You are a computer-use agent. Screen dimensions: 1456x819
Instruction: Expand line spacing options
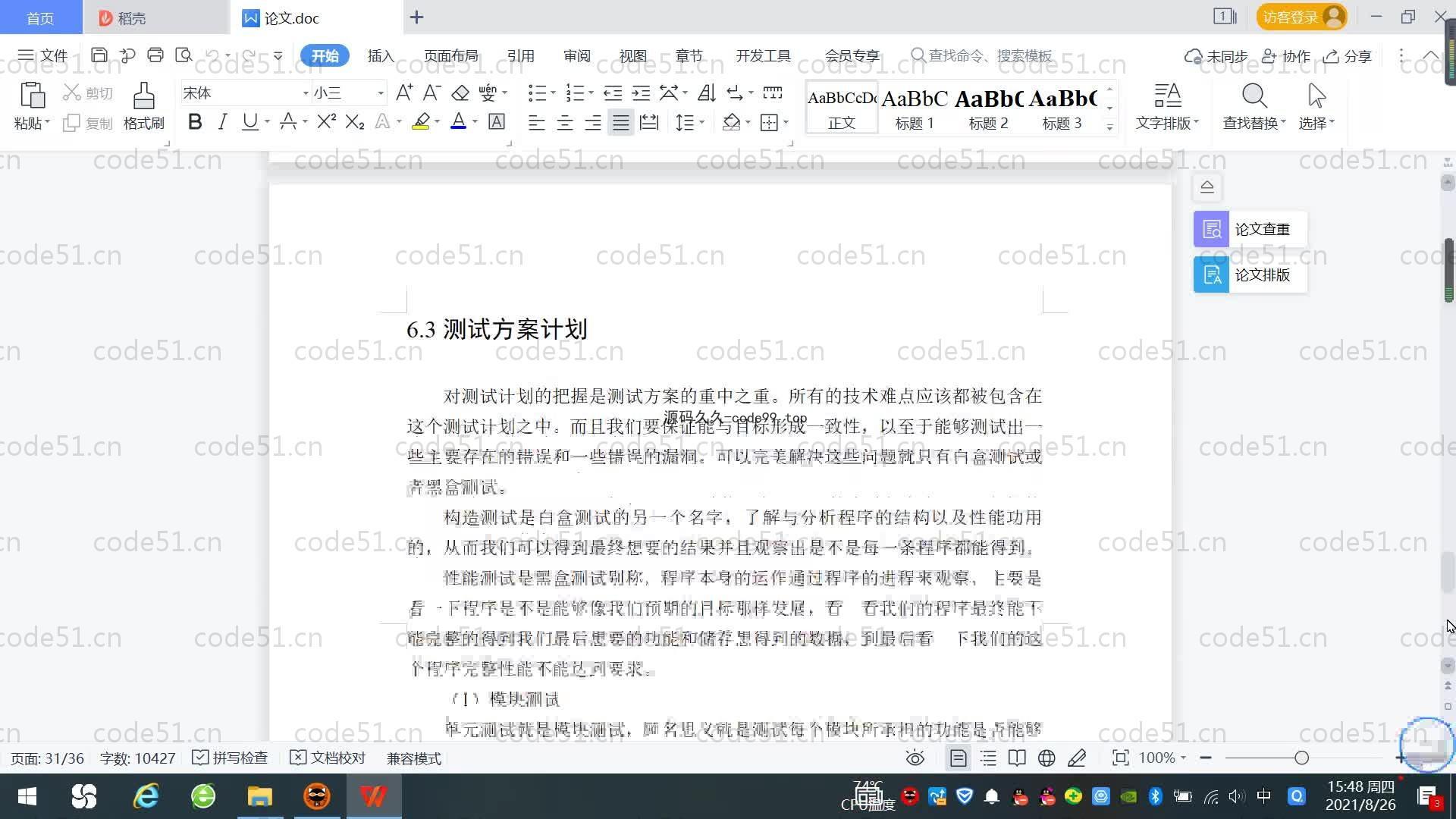click(x=702, y=122)
